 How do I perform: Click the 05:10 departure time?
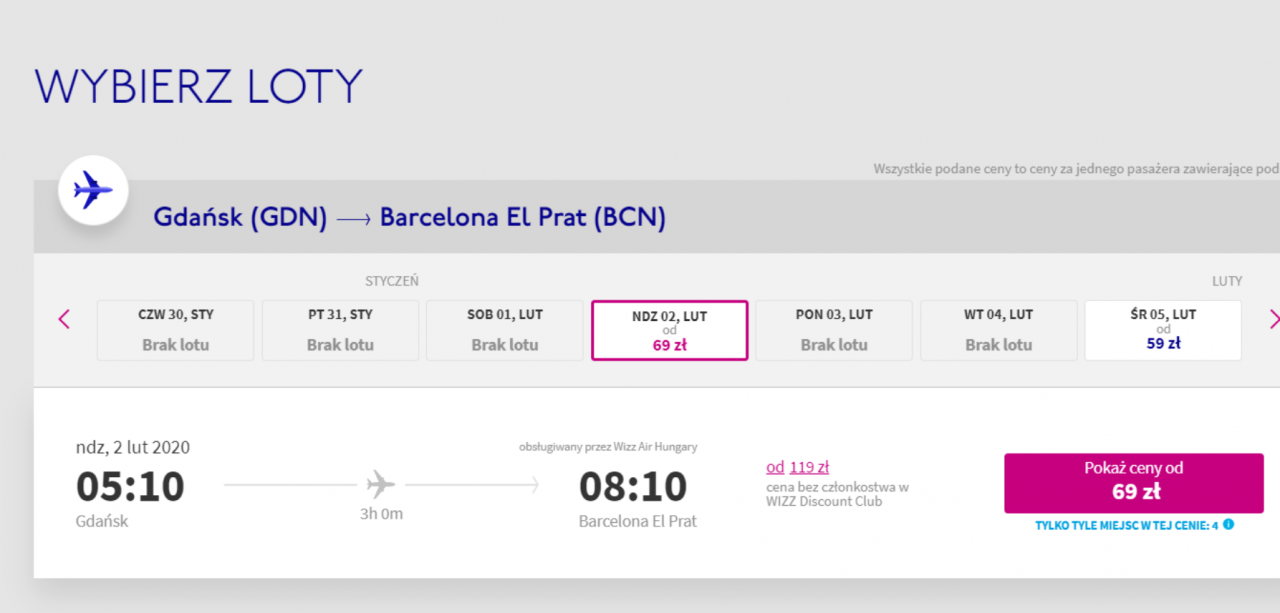(x=130, y=487)
